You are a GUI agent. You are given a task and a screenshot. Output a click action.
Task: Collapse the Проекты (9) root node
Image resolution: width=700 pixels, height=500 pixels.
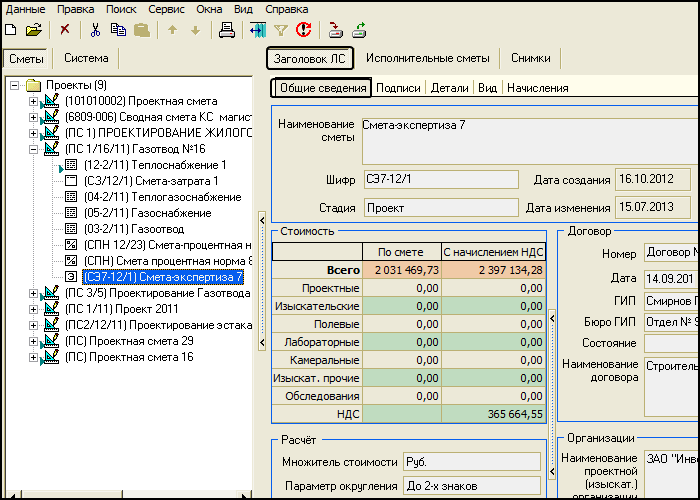16,85
